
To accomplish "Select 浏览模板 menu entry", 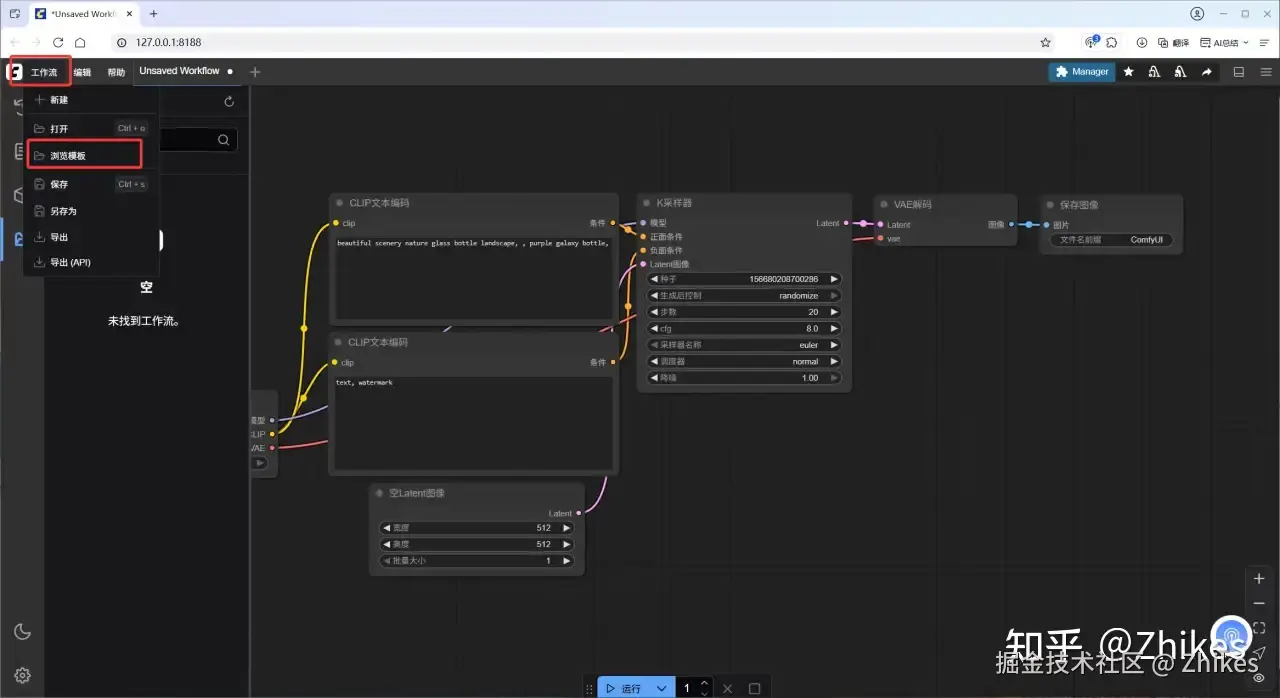I will click(x=84, y=155).
